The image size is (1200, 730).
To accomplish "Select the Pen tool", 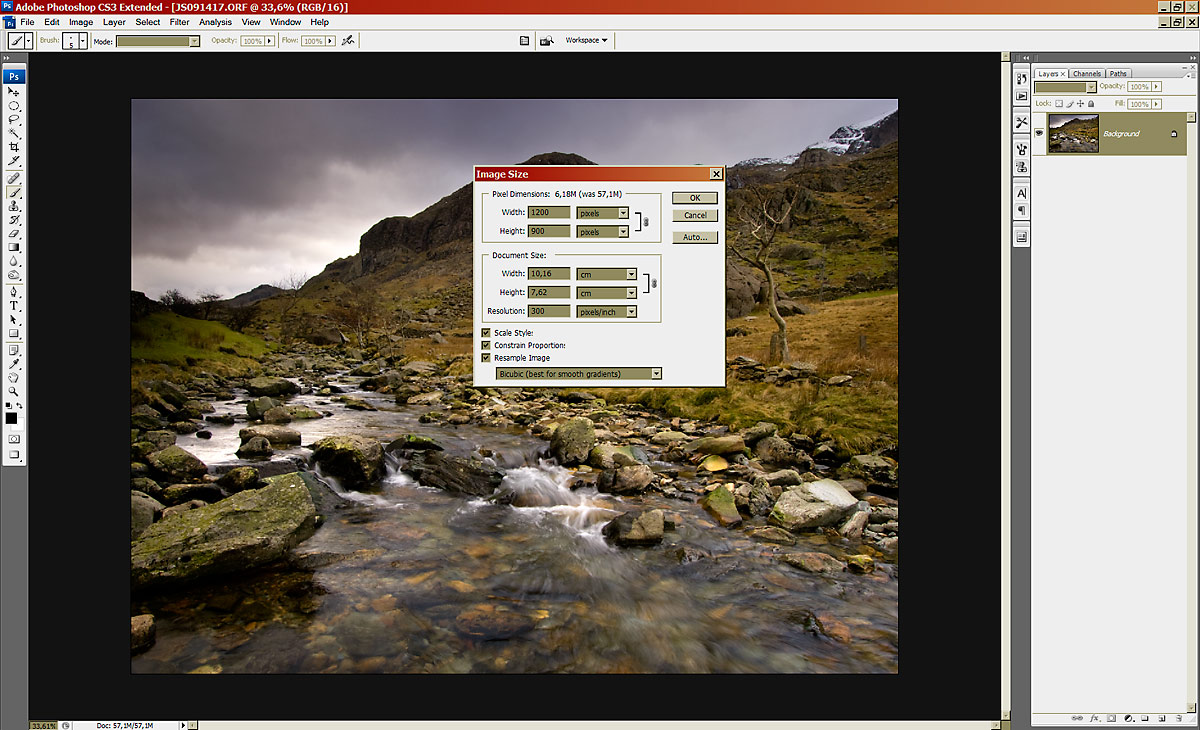I will tap(14, 291).
